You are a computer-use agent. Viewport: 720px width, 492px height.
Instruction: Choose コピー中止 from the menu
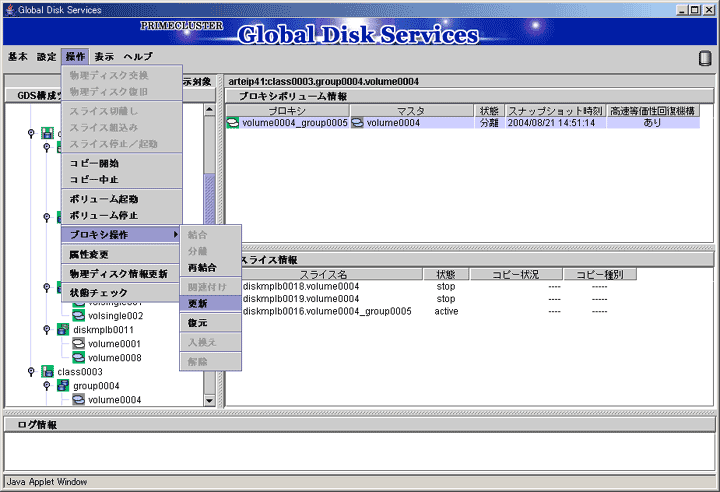pyautogui.click(x=122, y=180)
